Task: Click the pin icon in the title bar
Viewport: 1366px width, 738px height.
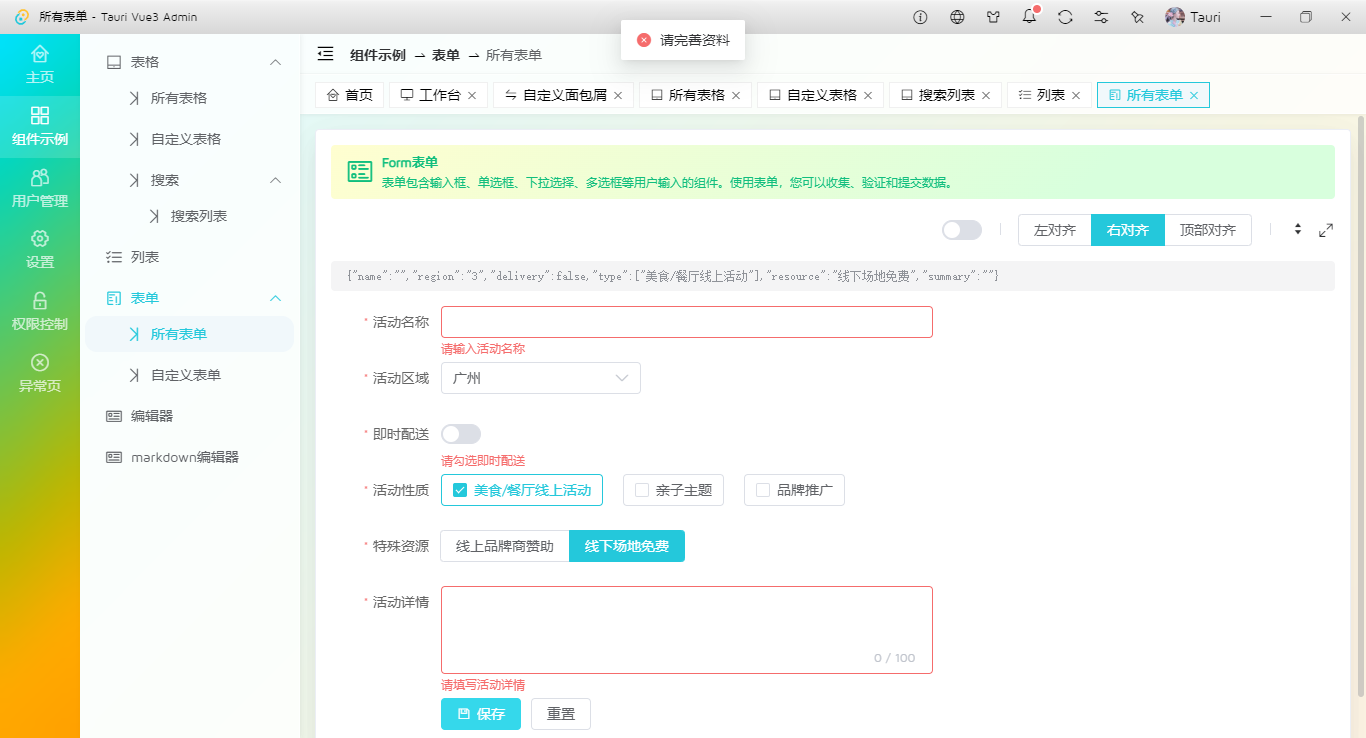Action: click(x=1137, y=17)
